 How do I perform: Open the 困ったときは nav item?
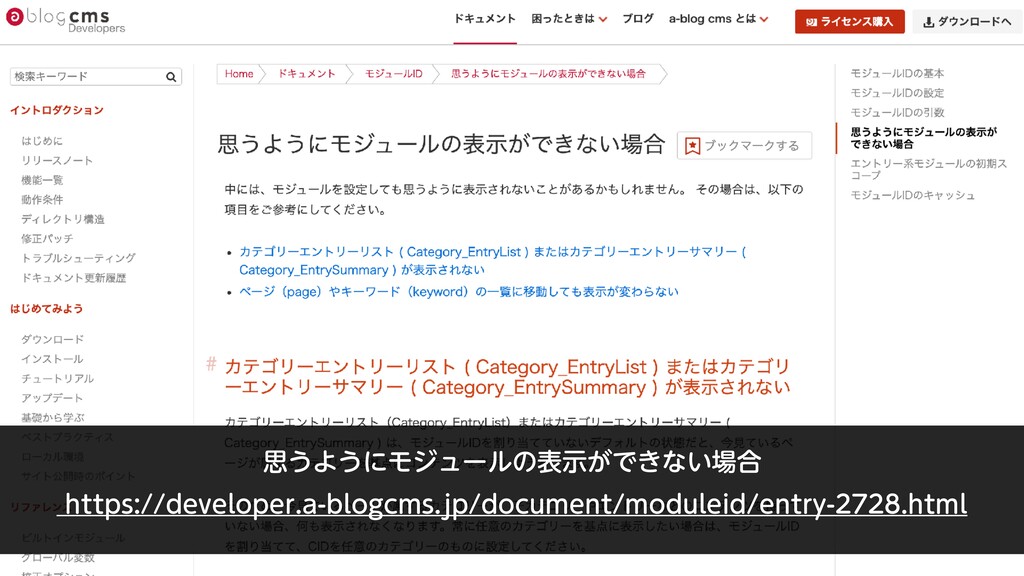[563, 19]
